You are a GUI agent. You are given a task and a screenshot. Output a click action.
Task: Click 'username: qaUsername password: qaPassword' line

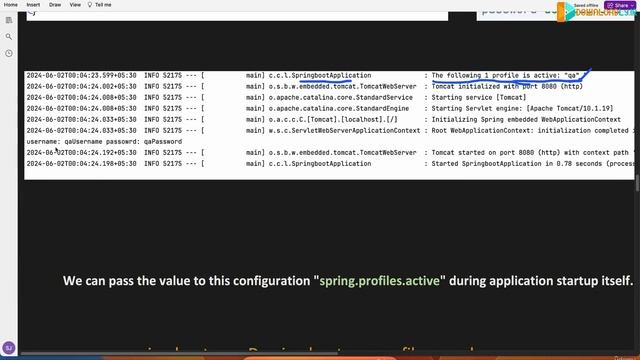[x=104, y=142]
